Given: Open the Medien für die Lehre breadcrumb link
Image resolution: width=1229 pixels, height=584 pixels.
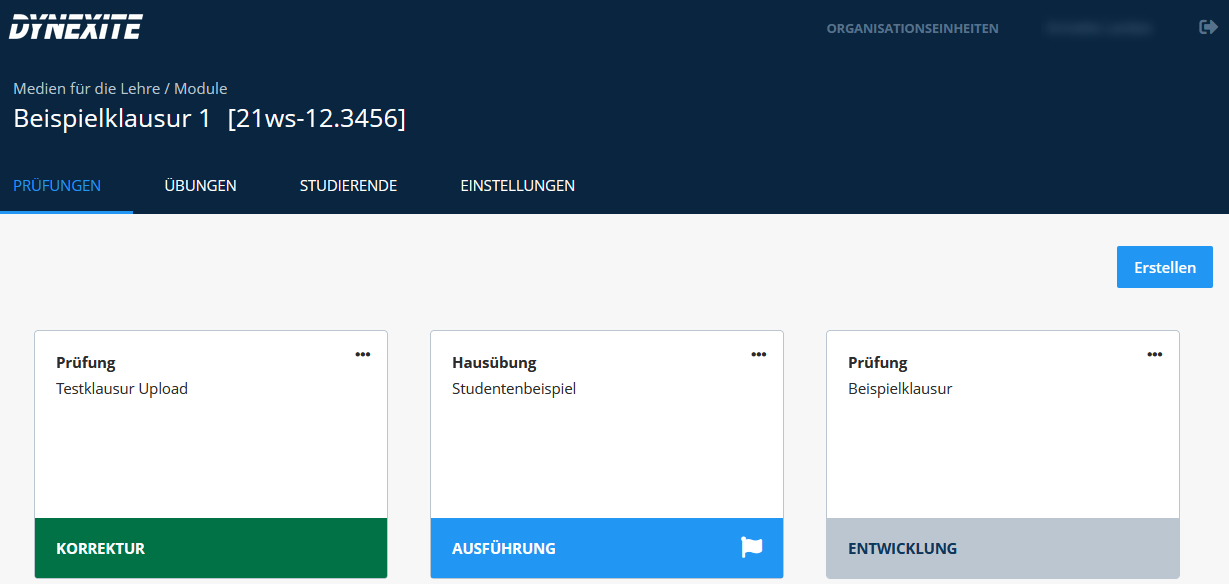Looking at the screenshot, I should pyautogui.click(x=77, y=88).
